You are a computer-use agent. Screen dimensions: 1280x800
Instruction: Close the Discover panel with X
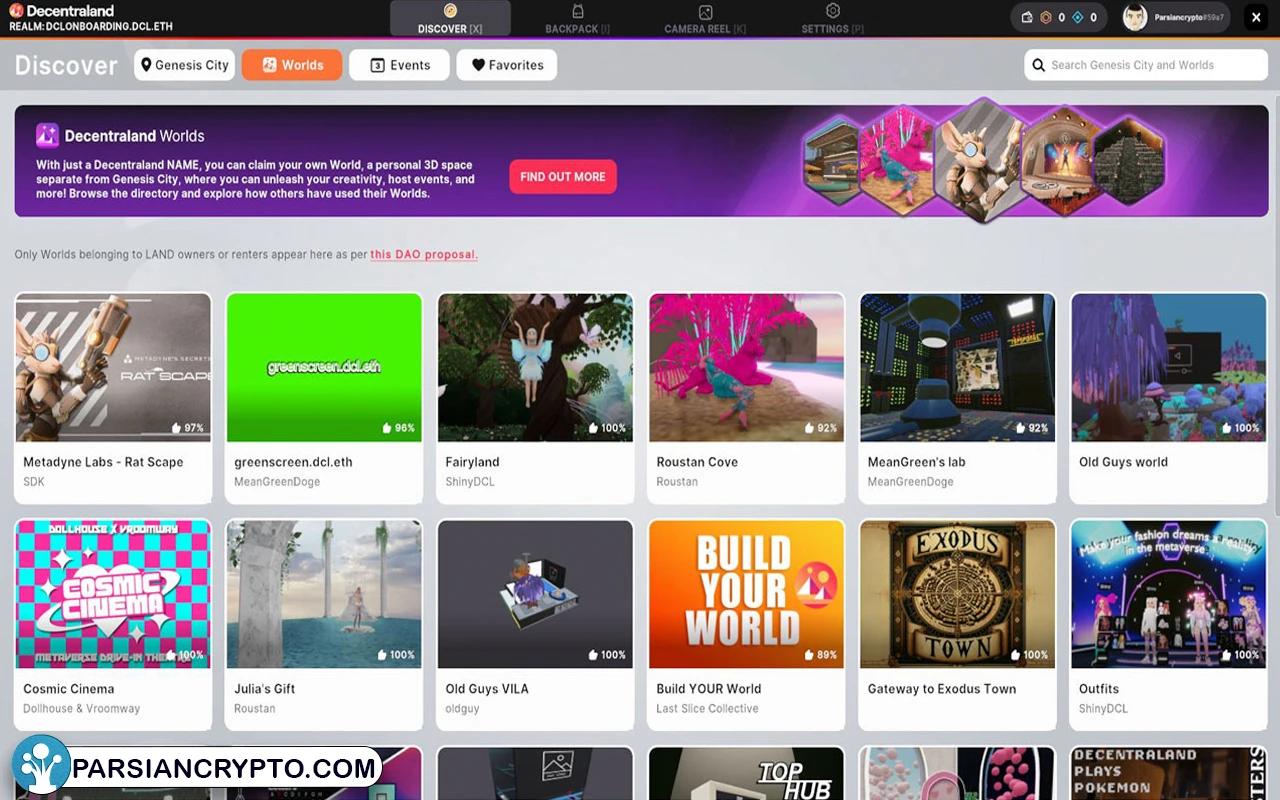(x=1256, y=17)
